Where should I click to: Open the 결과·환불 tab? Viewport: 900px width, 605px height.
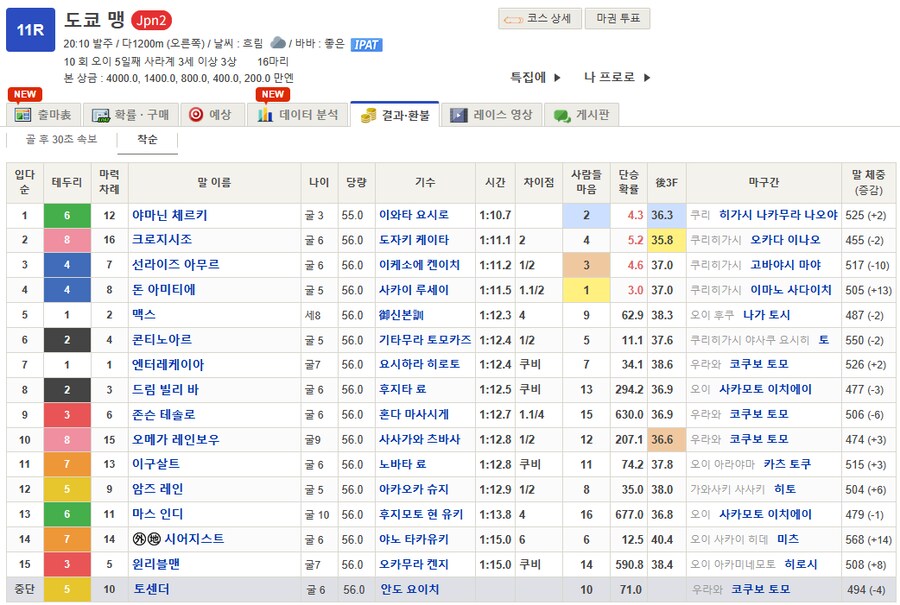click(395, 115)
